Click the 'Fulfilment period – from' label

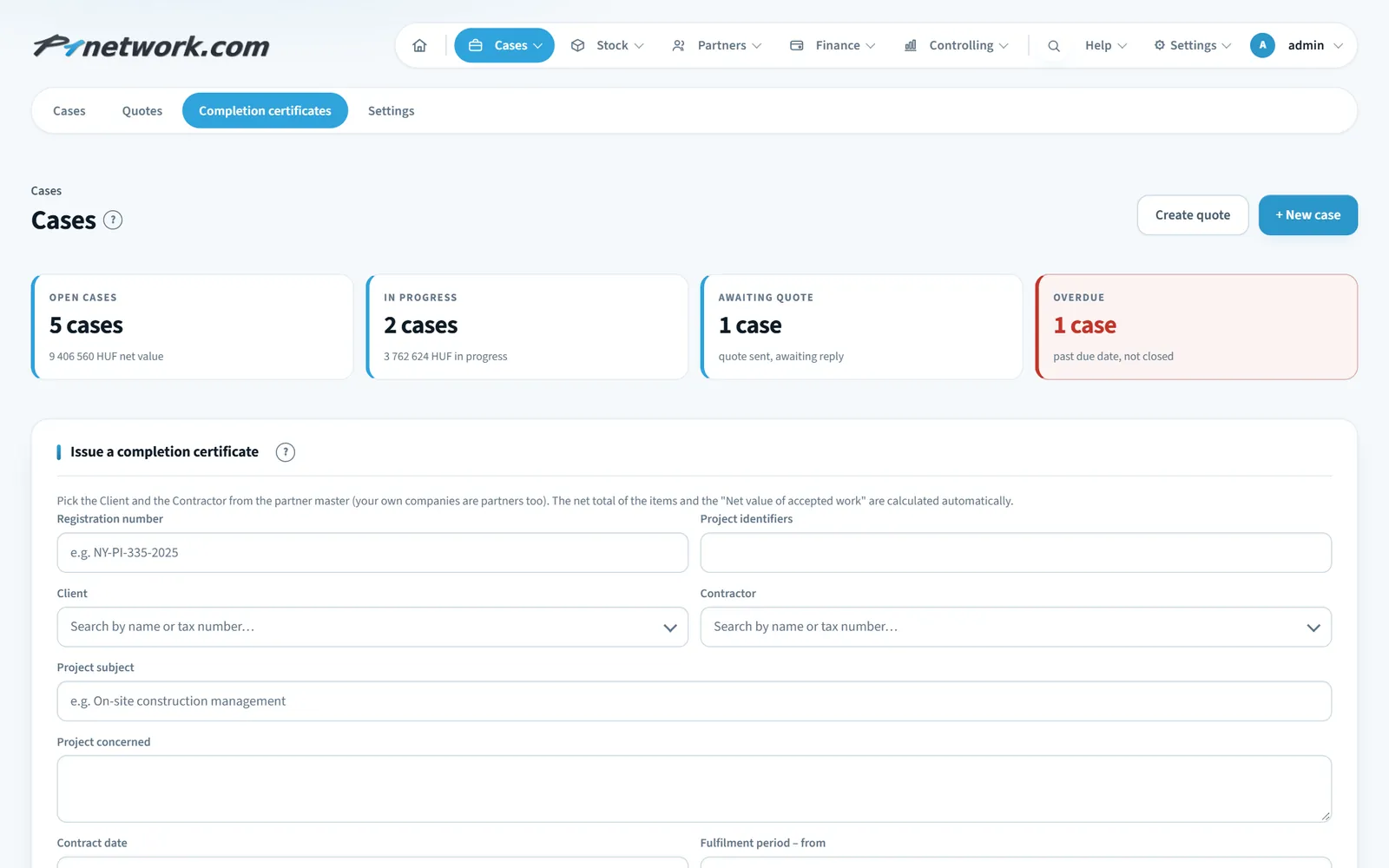click(763, 843)
